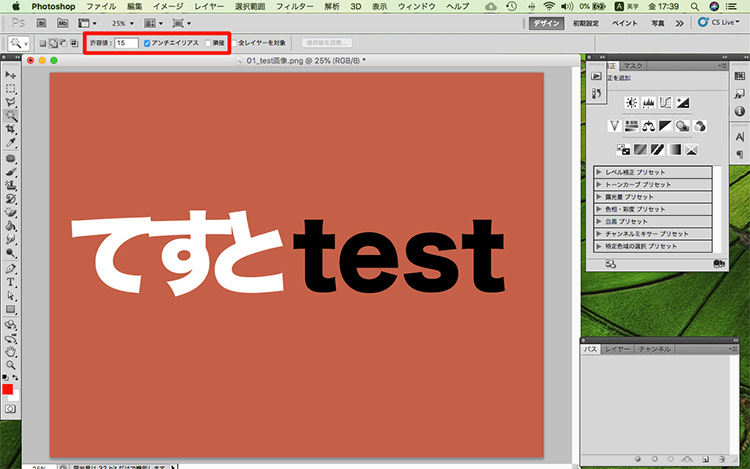Screen dimensions: 750x469
Task: Switch to the レイヤー tab
Action: 617,349
